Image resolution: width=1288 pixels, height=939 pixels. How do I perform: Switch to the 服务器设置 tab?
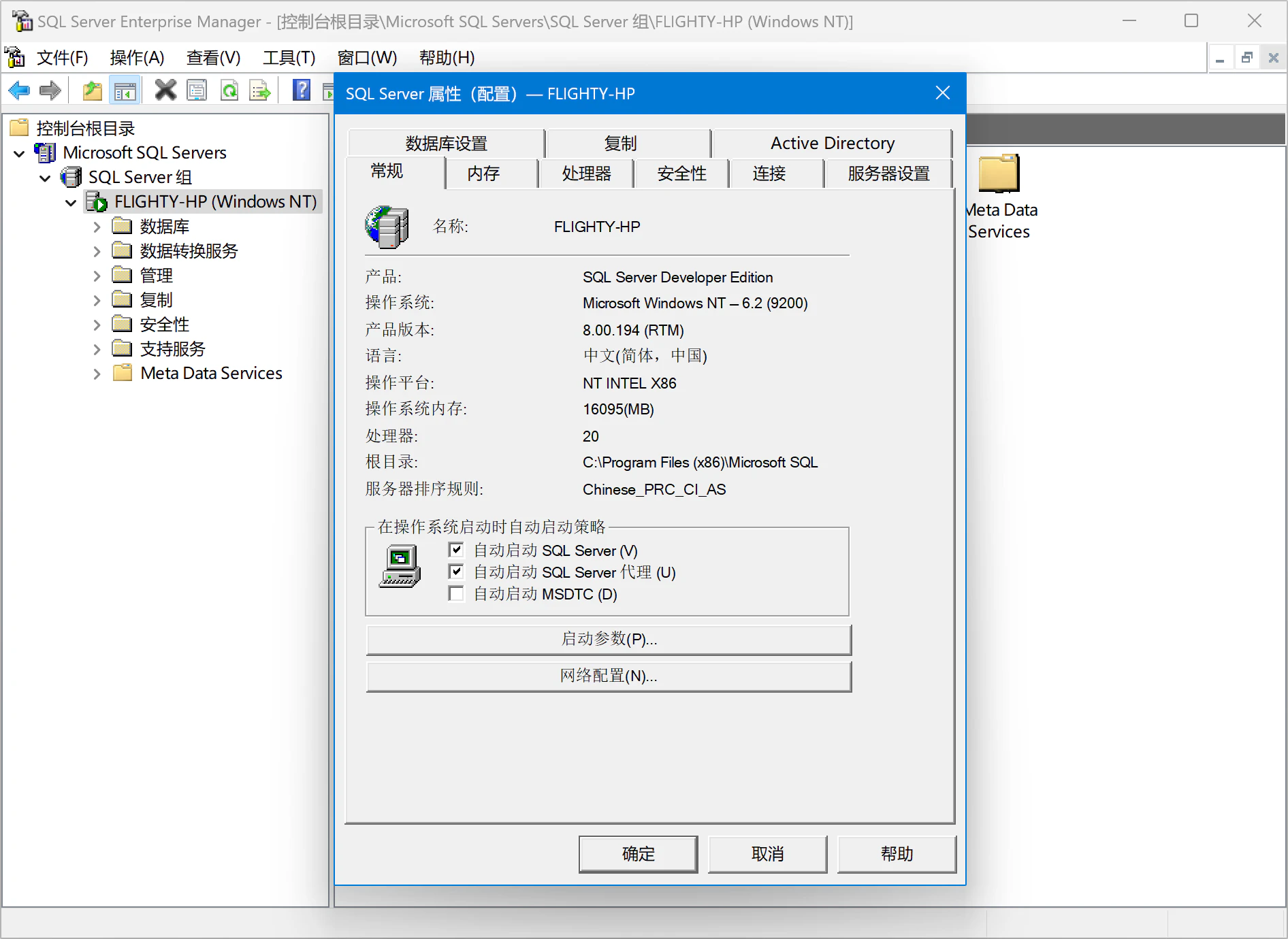click(888, 174)
